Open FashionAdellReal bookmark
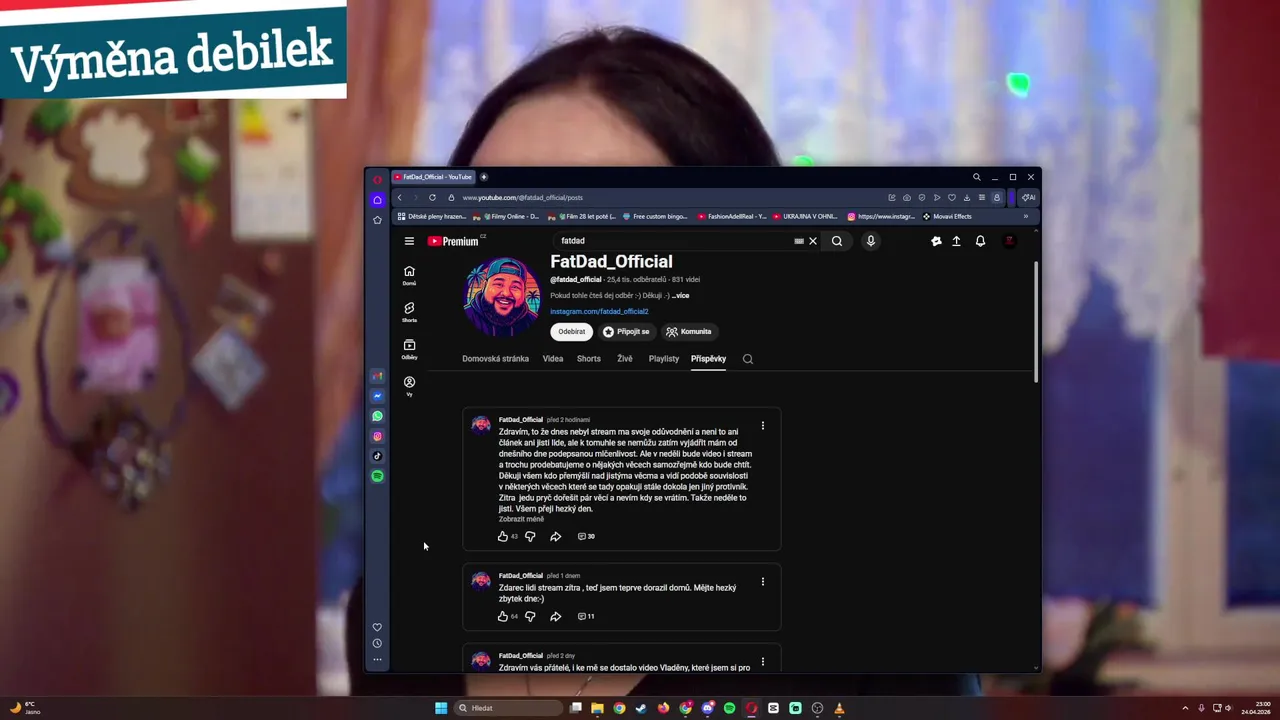The image size is (1280, 720). point(732,216)
